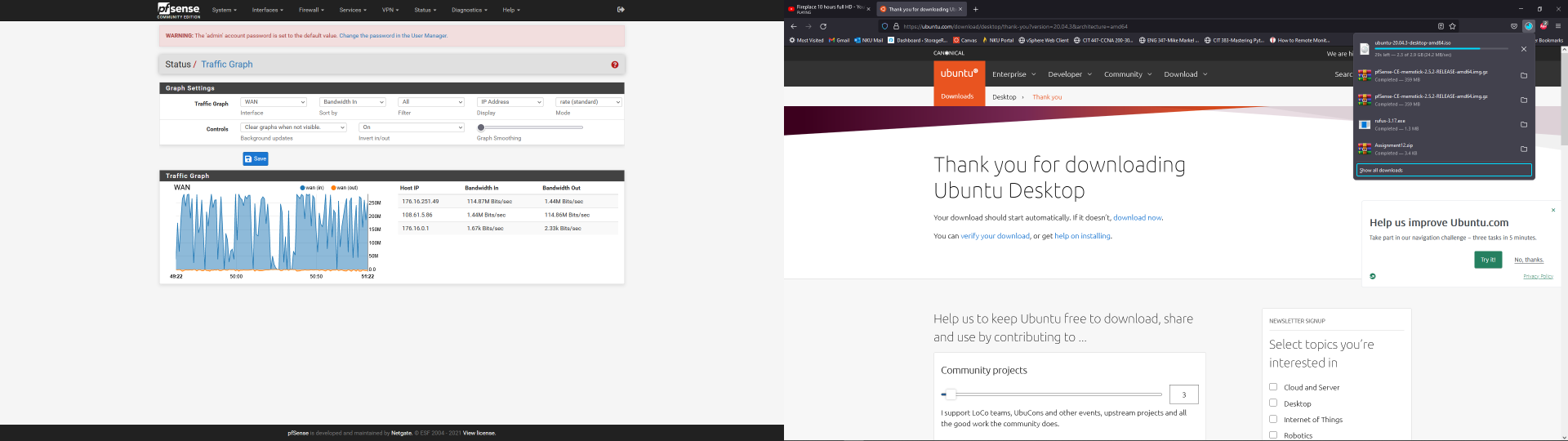
Task: Click the Community projects slider handle
Action: (x=950, y=394)
